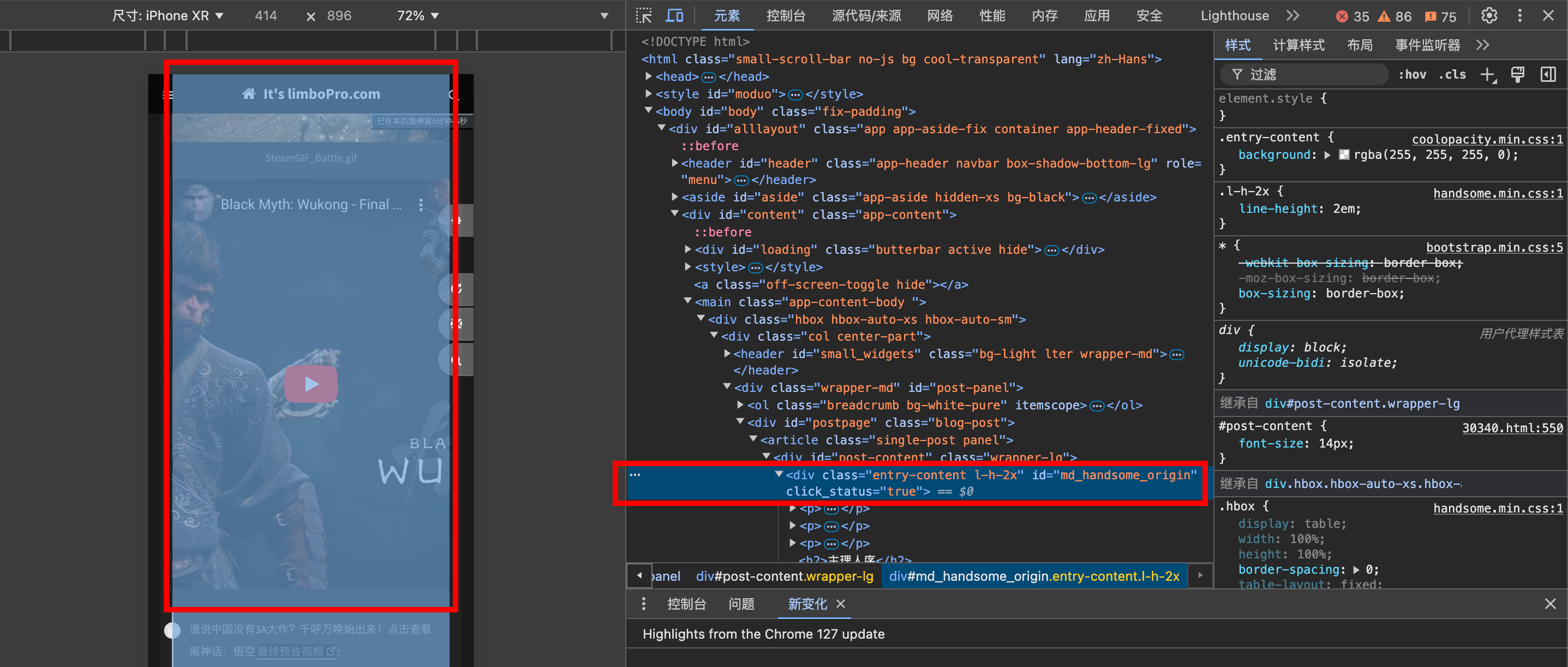Close the 新变化 drawer tab

(x=841, y=604)
